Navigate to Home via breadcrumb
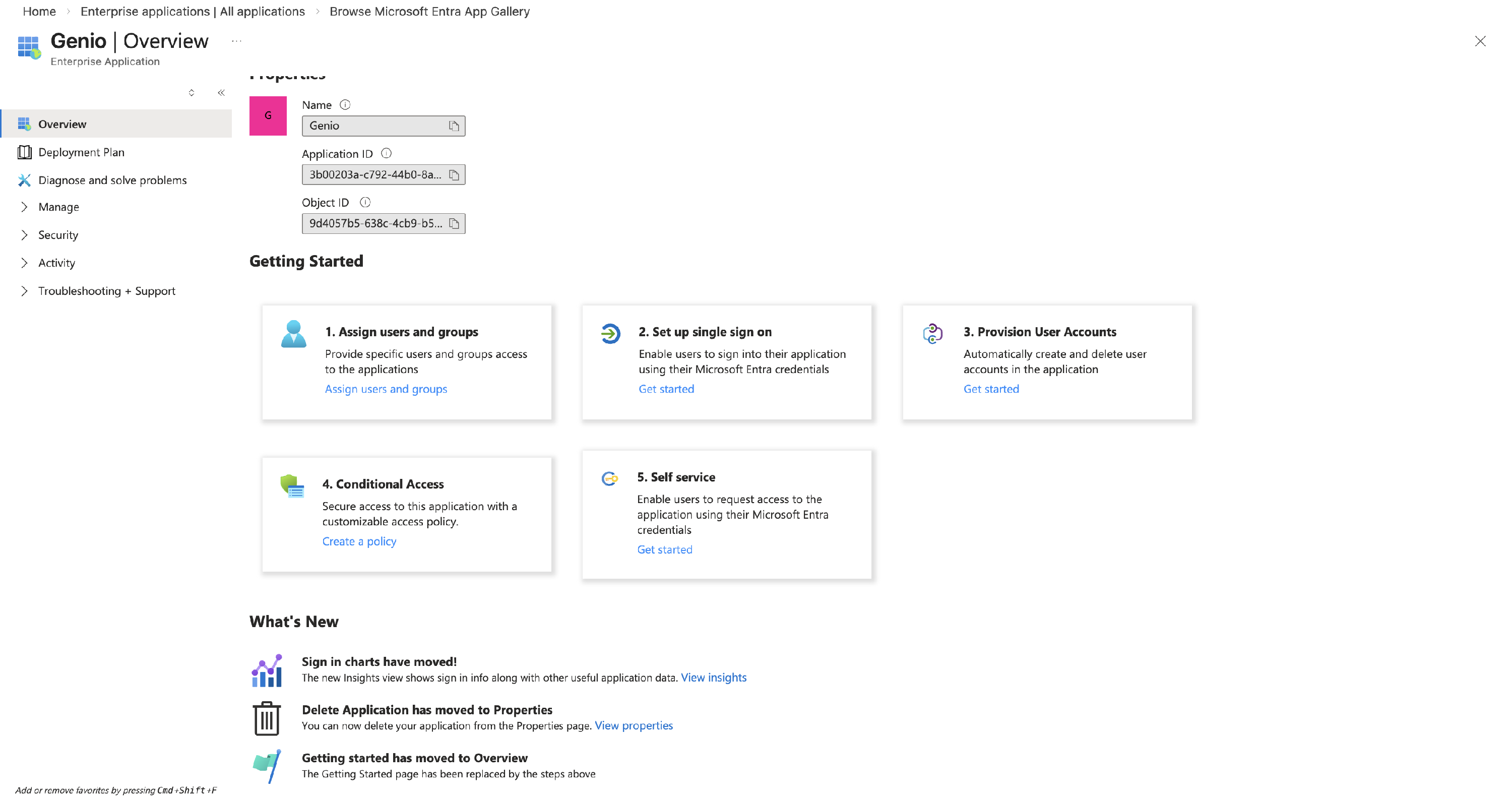The width and height of the screenshot is (1512, 799). coord(39,11)
